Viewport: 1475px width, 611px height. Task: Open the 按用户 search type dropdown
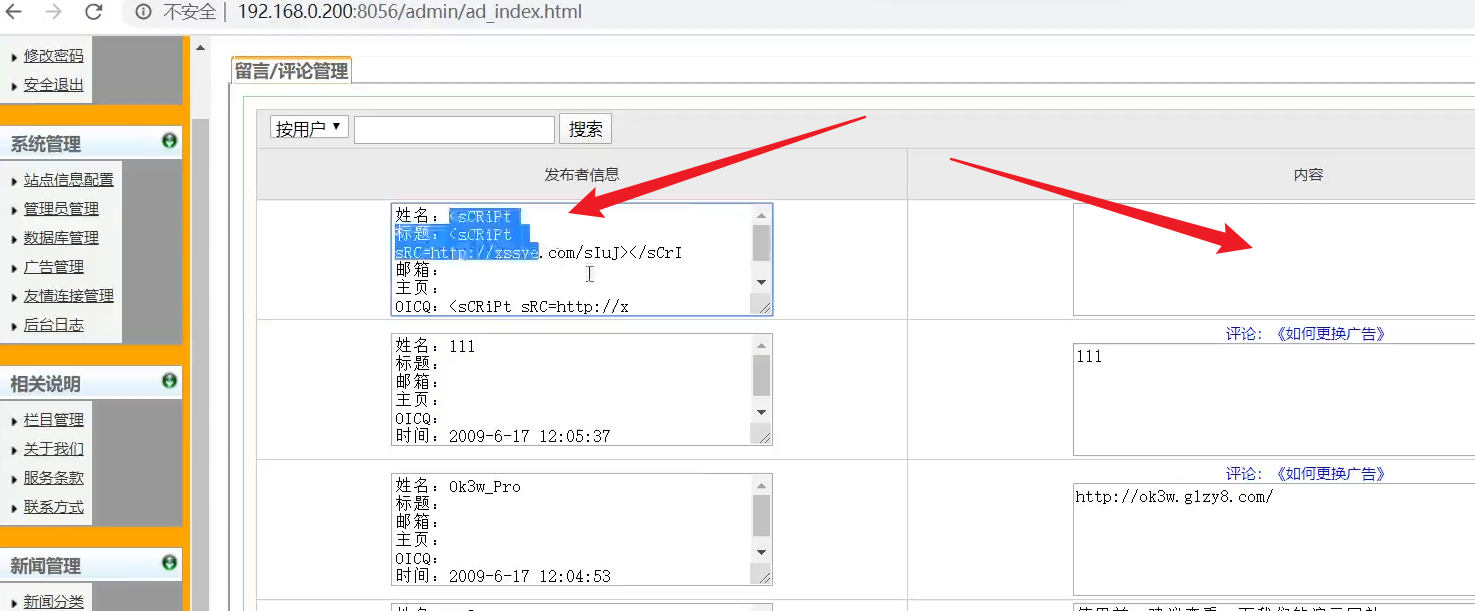coord(309,128)
